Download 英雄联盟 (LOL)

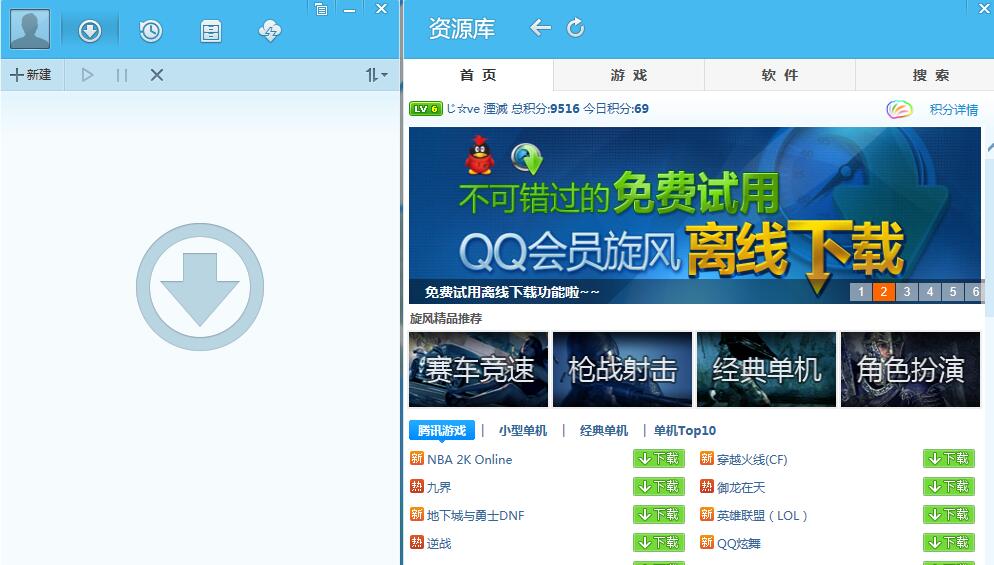[949, 514]
